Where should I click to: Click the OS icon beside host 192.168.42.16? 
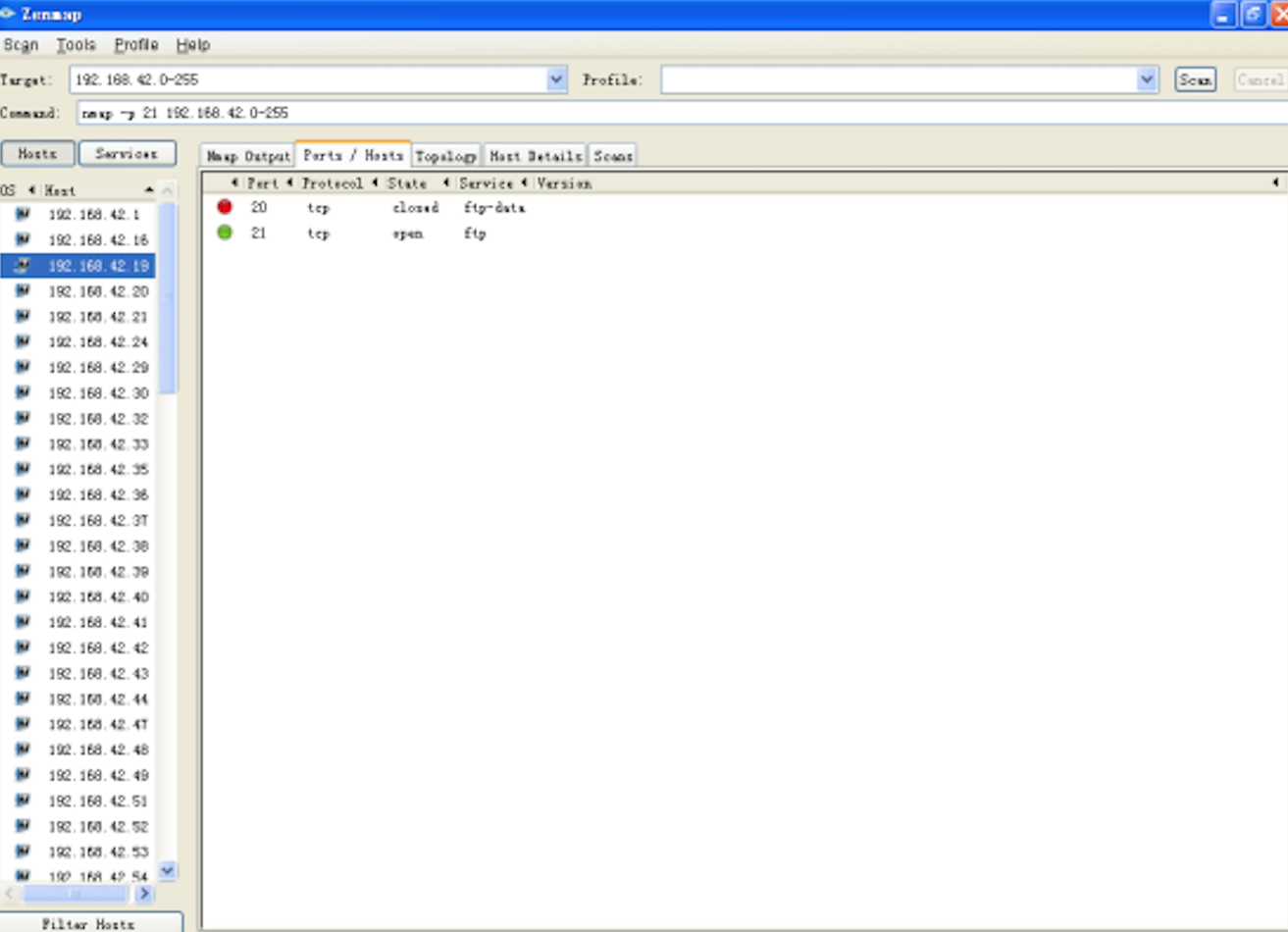[x=23, y=239]
